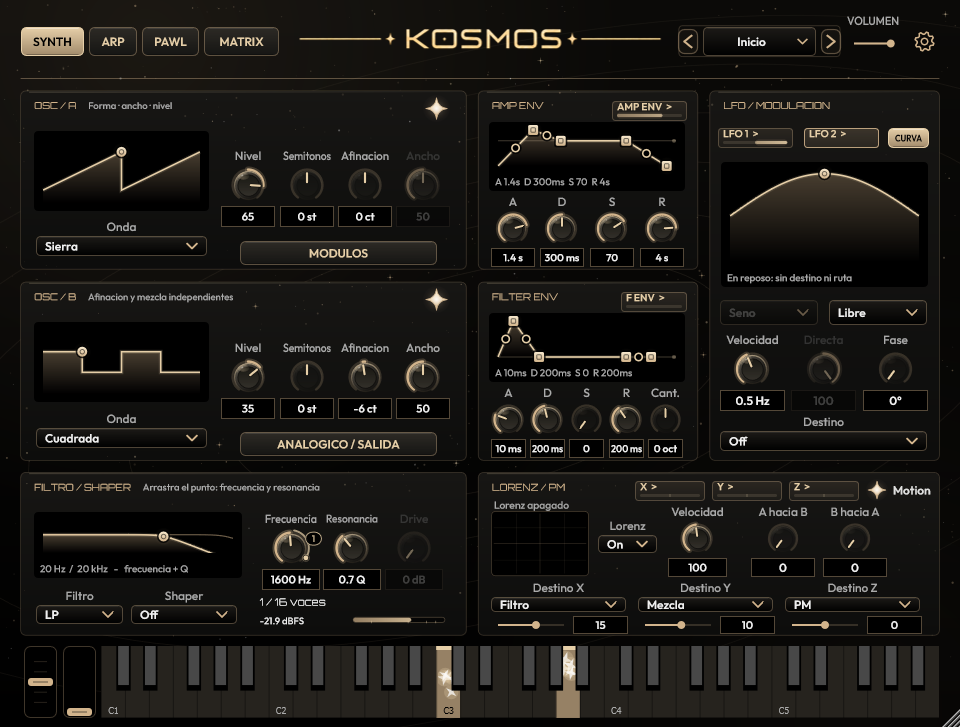Adjust the Destino Z amount slider
The height and width of the screenshot is (727, 960).
pos(825,625)
